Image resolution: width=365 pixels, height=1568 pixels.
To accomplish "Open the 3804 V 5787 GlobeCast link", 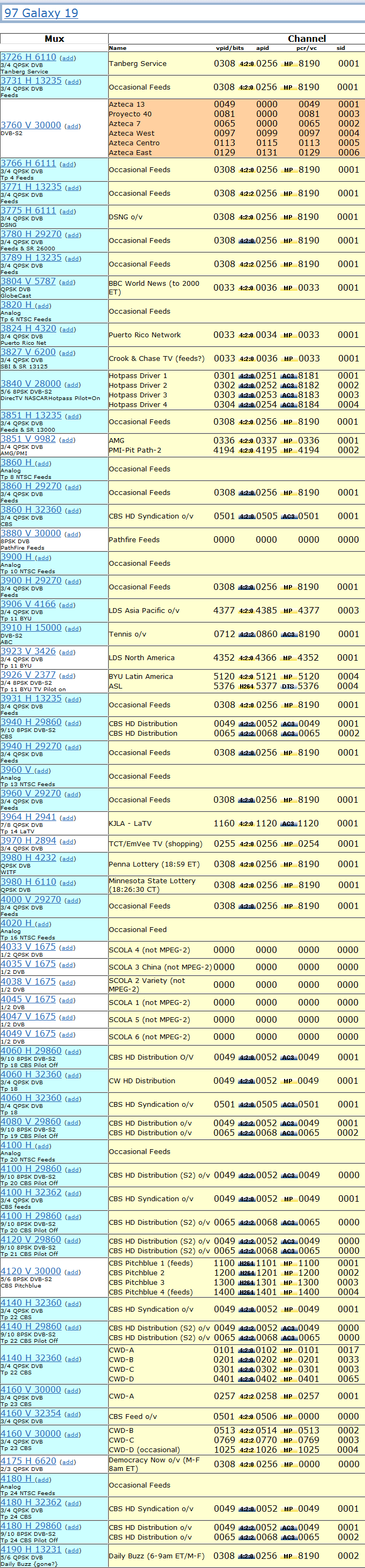I will click(28, 281).
